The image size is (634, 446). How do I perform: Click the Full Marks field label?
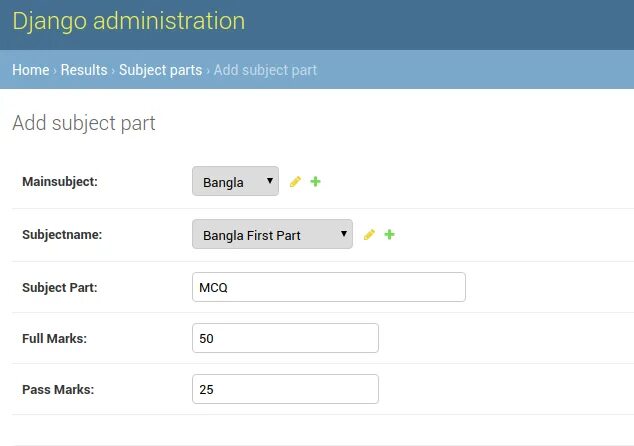tap(54, 338)
